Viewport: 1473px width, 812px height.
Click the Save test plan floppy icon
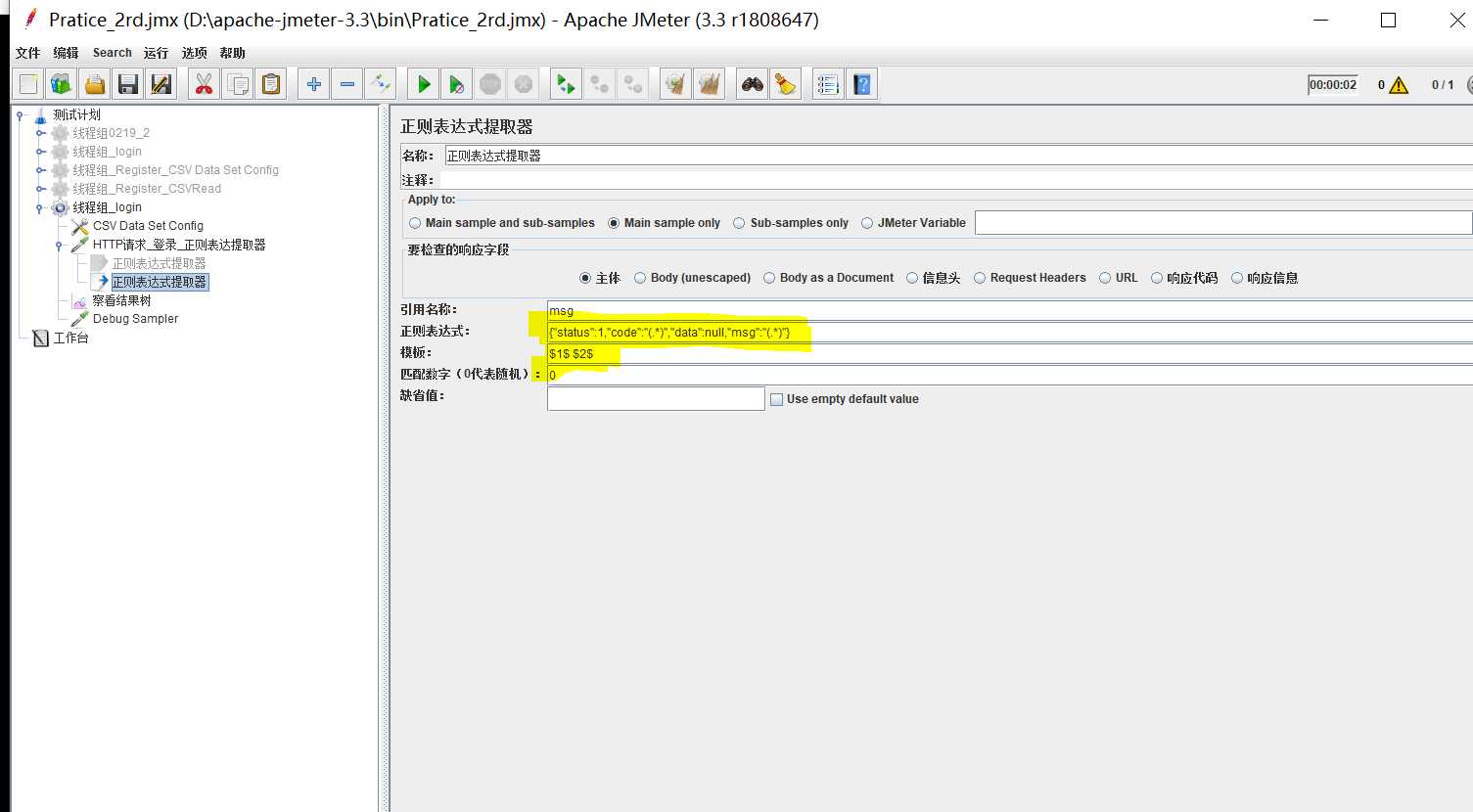(x=127, y=85)
